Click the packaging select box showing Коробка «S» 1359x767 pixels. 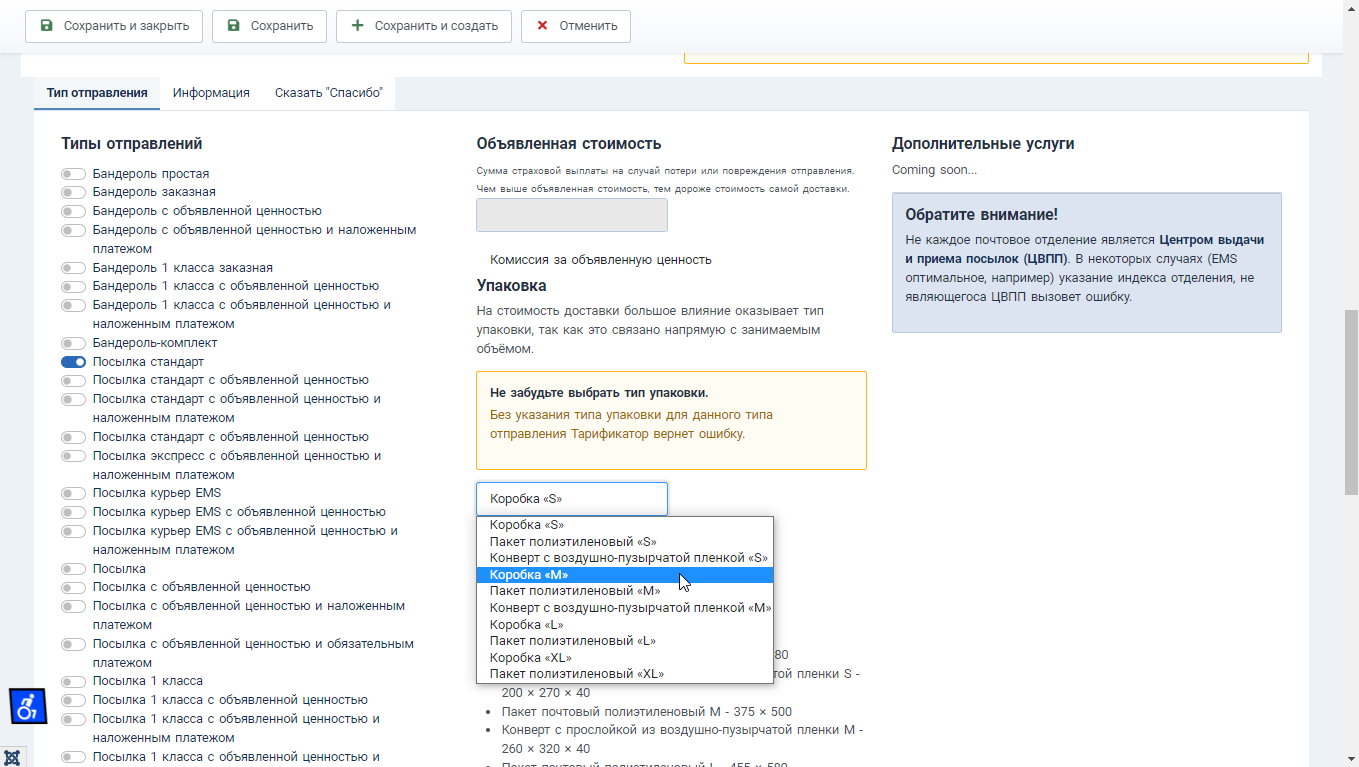[x=572, y=499]
